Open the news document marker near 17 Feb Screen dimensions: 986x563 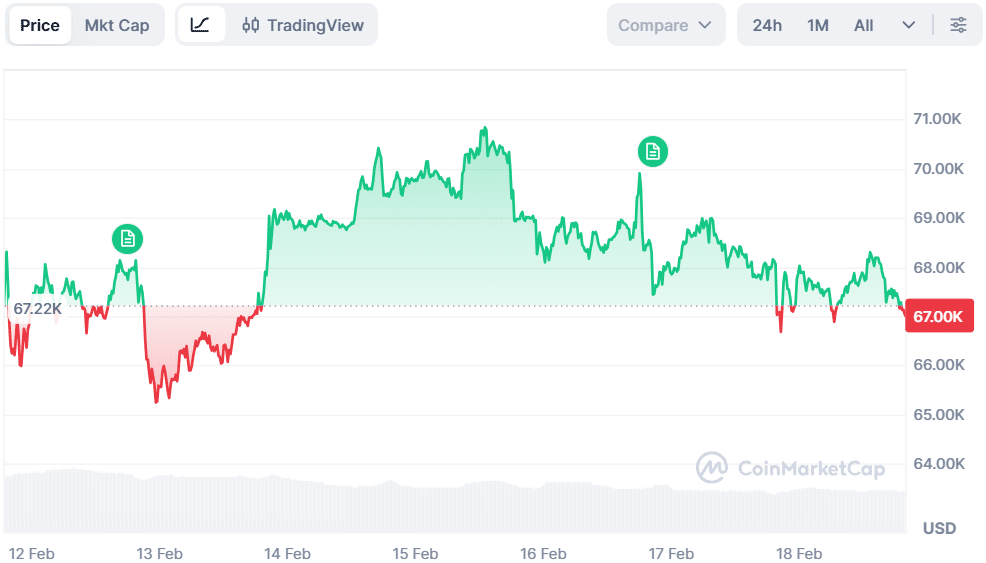tap(652, 151)
